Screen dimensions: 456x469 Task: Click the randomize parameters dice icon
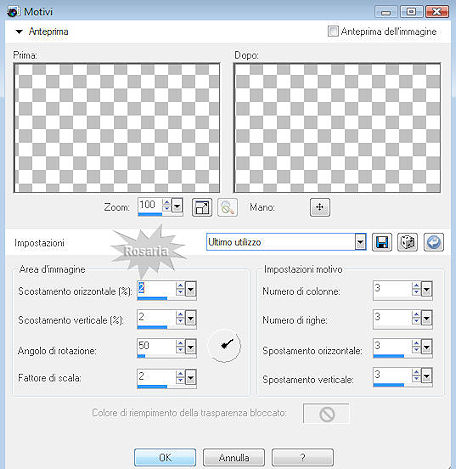(407, 242)
